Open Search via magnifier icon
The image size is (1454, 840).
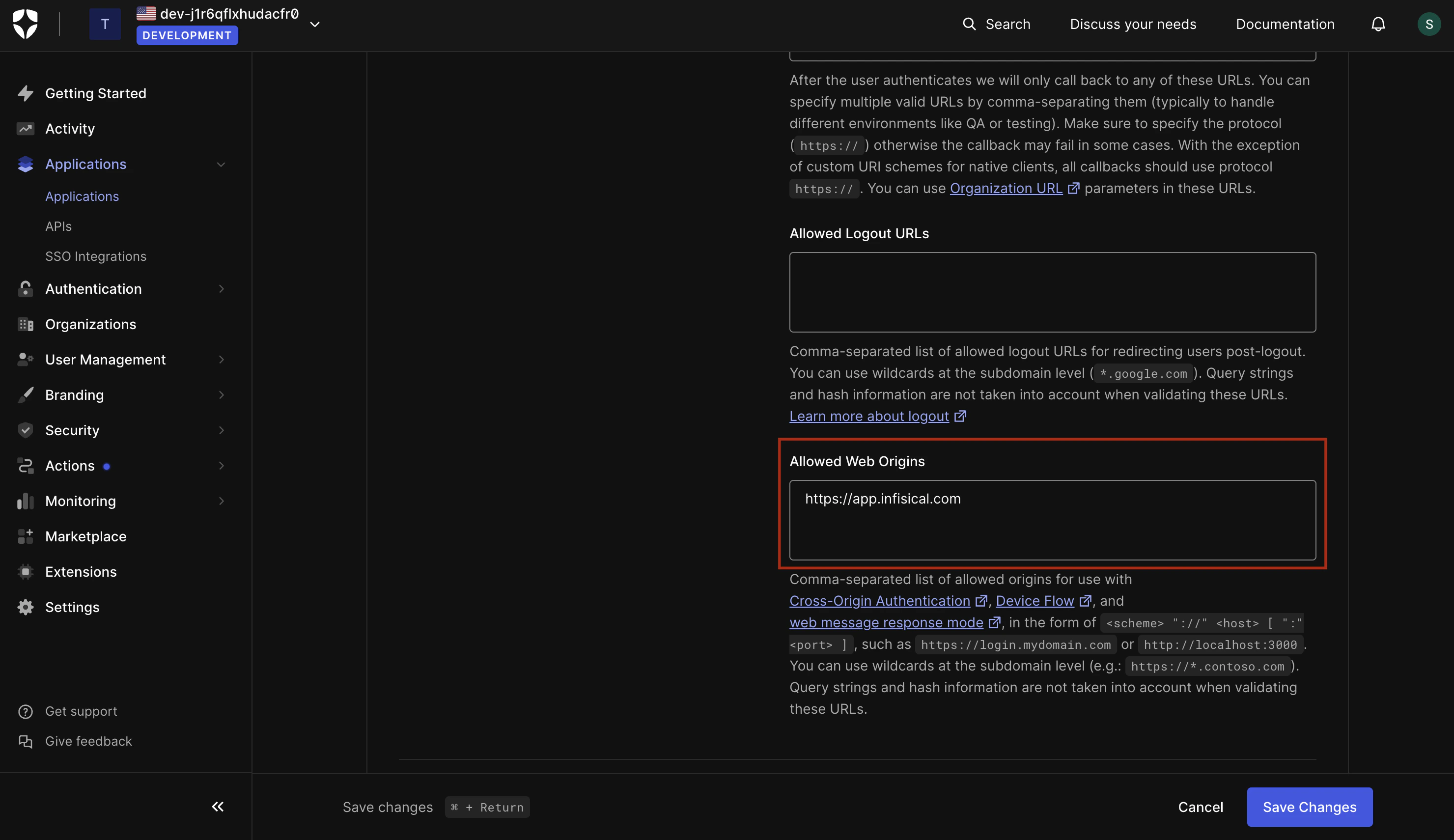pyautogui.click(x=969, y=24)
